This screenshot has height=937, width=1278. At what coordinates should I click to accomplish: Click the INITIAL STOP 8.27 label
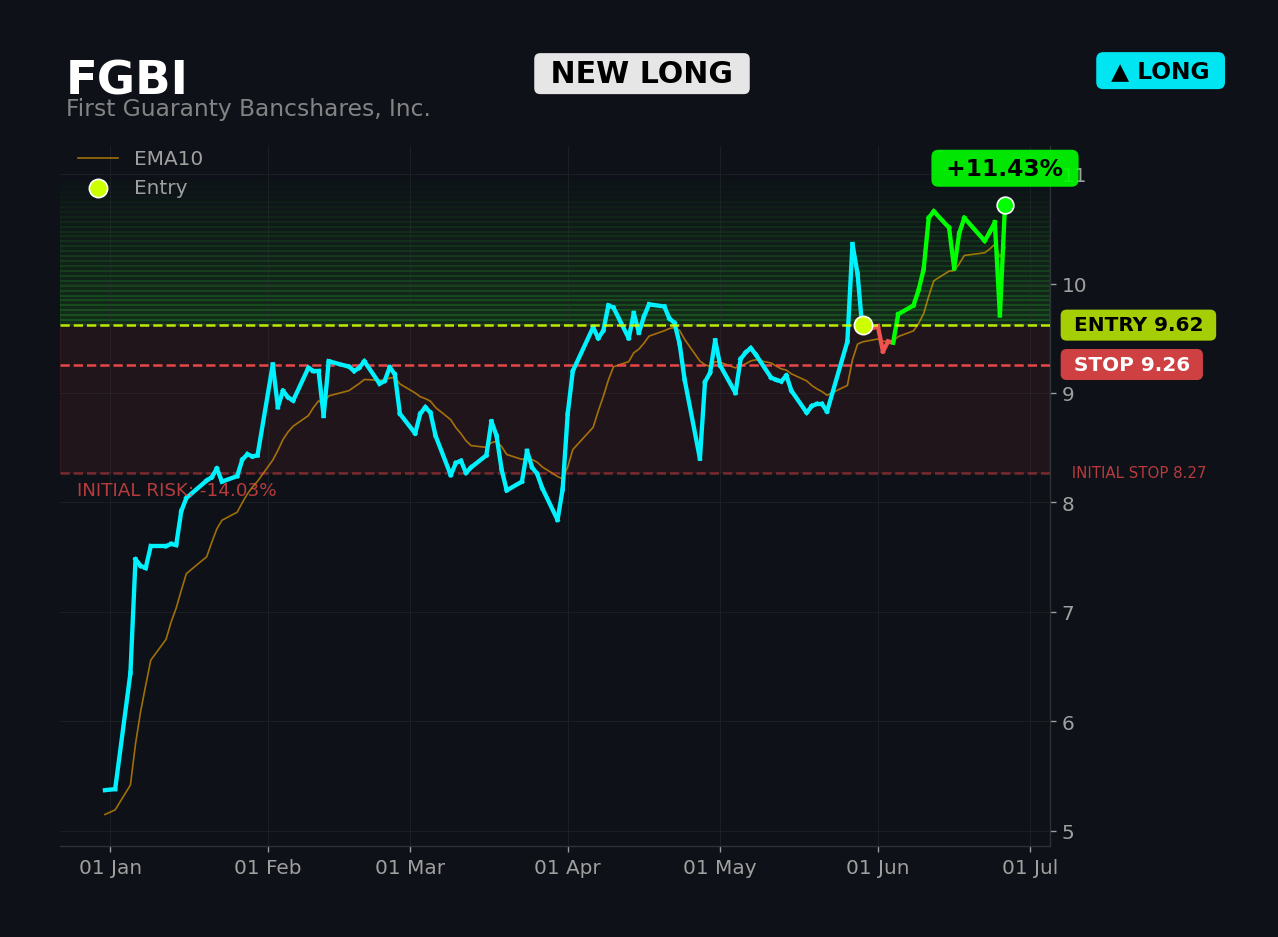(1139, 473)
